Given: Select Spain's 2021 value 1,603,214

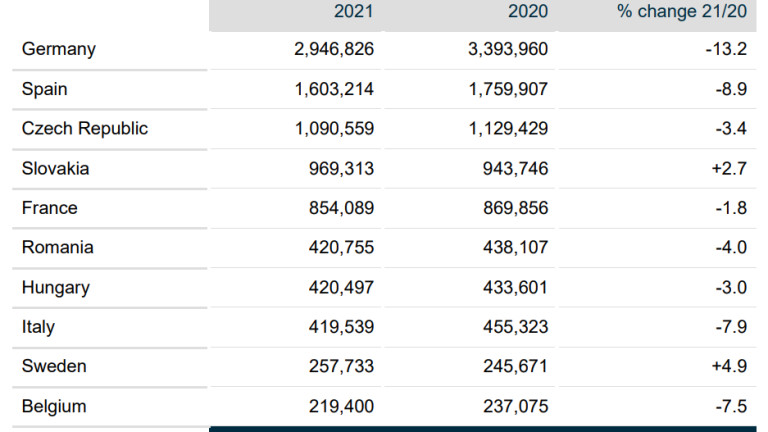Looking at the screenshot, I should 334,89.
